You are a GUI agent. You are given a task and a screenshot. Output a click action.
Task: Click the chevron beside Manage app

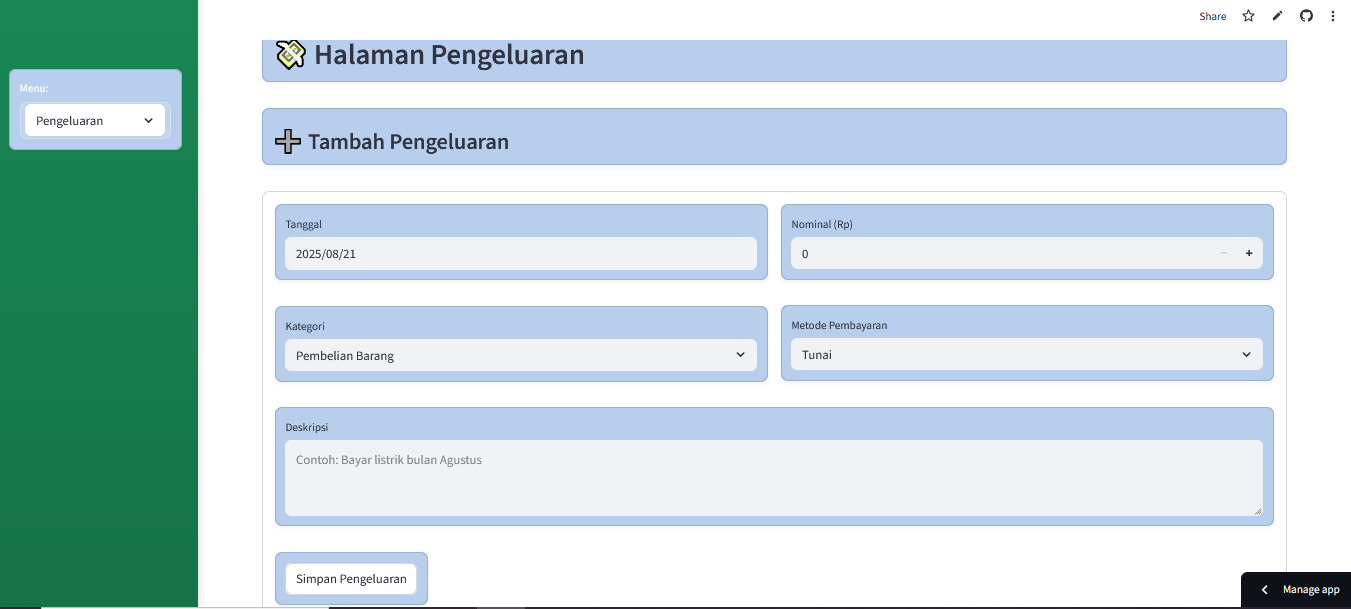[x=1264, y=590]
